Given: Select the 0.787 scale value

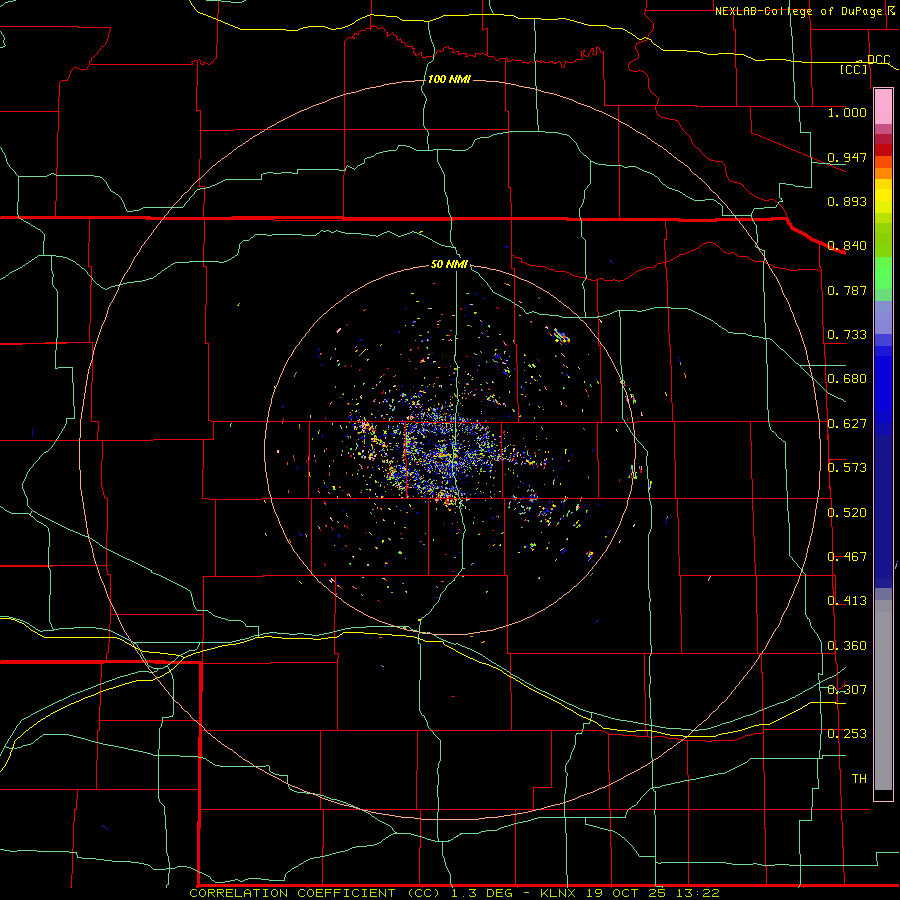Looking at the screenshot, I should pos(847,290).
